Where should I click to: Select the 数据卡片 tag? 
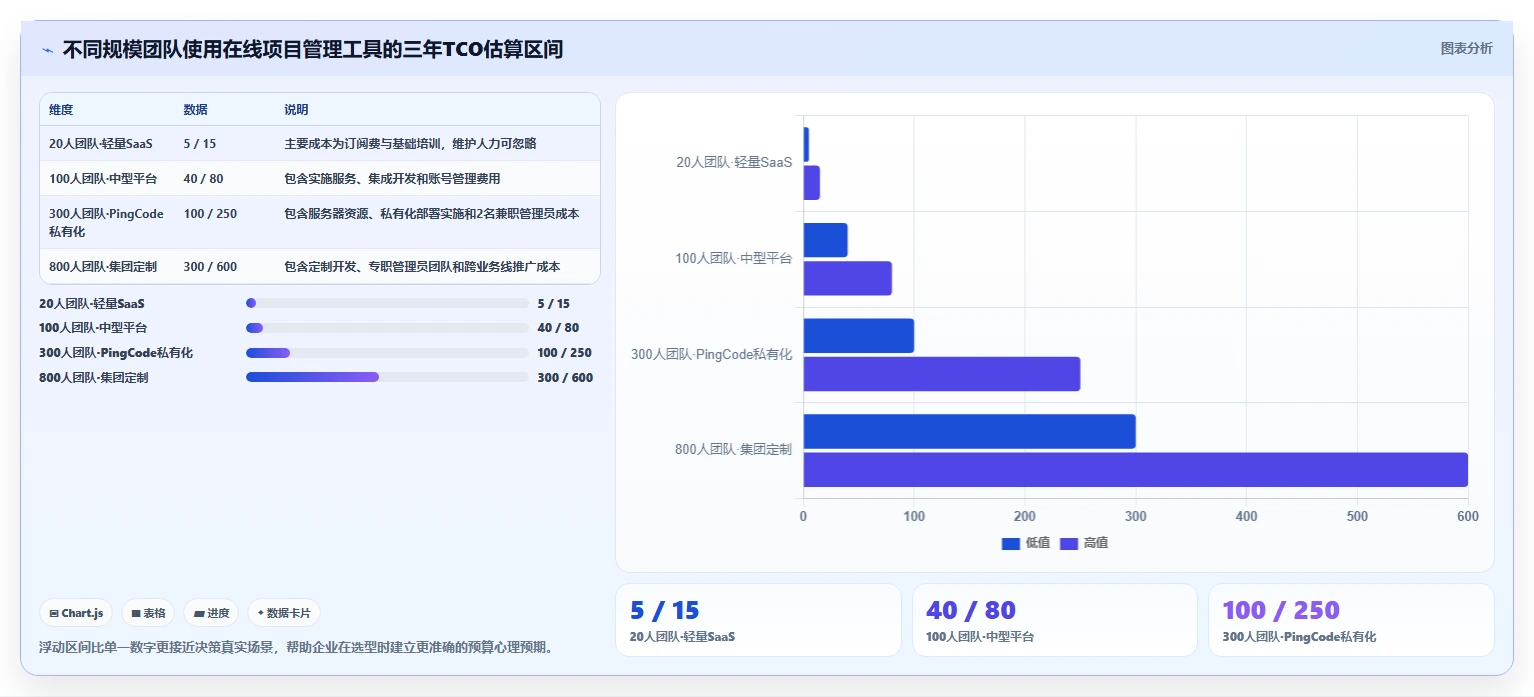pos(284,613)
